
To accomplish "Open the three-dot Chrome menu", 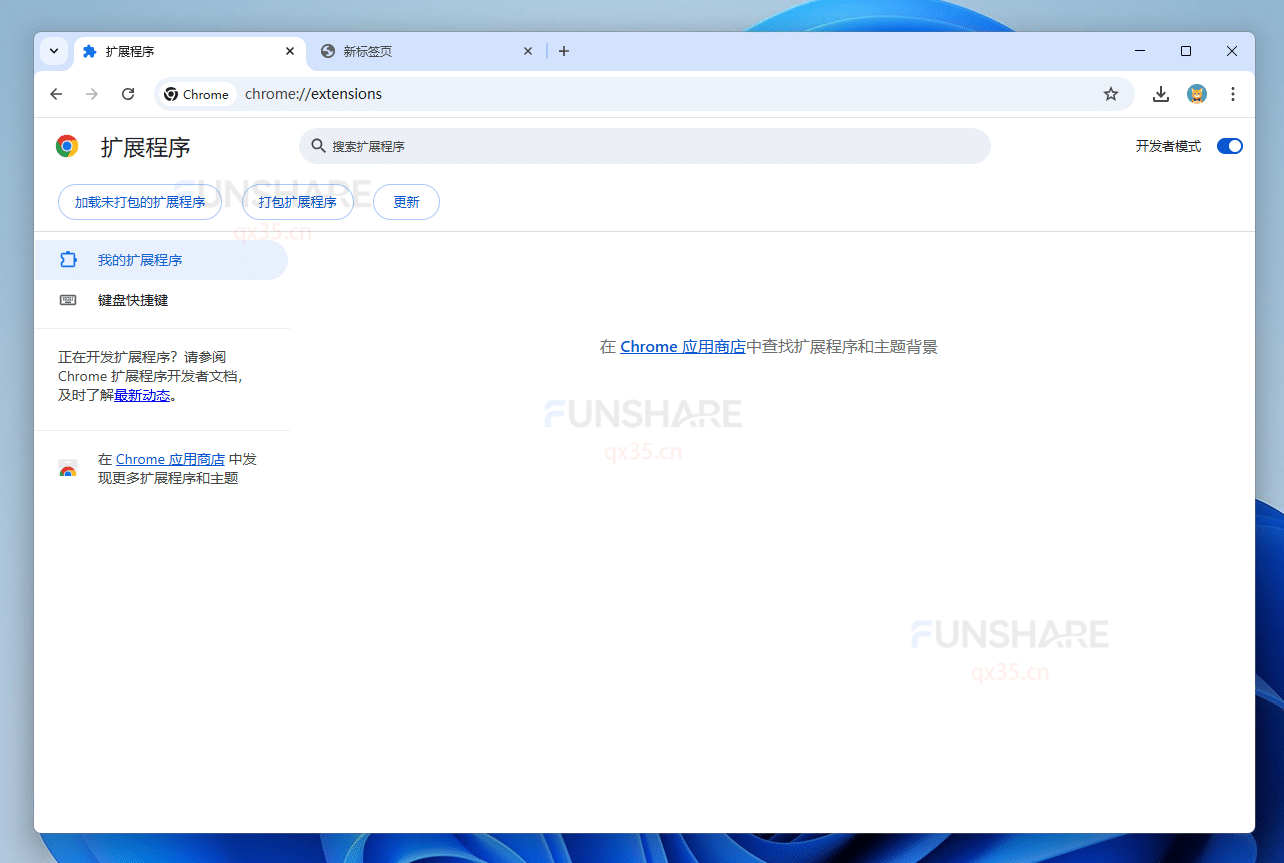I will pyautogui.click(x=1233, y=93).
